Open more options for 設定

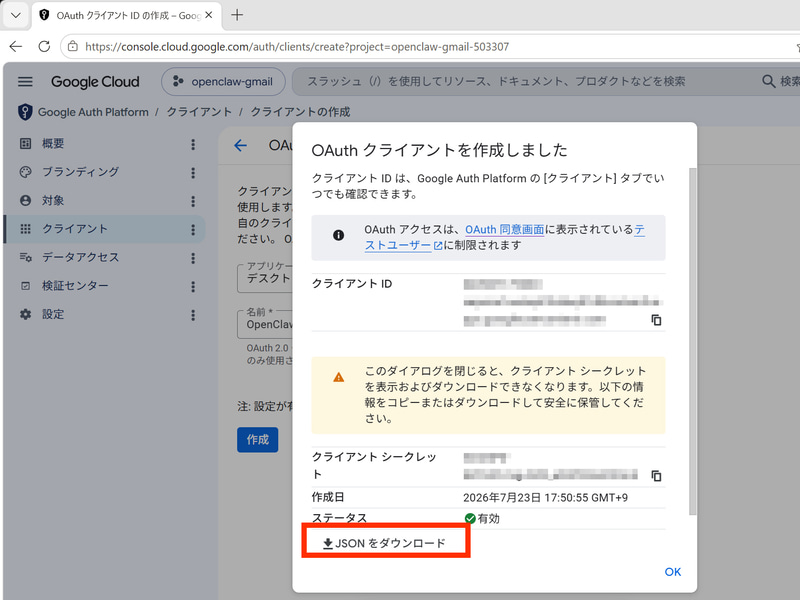pos(193,315)
